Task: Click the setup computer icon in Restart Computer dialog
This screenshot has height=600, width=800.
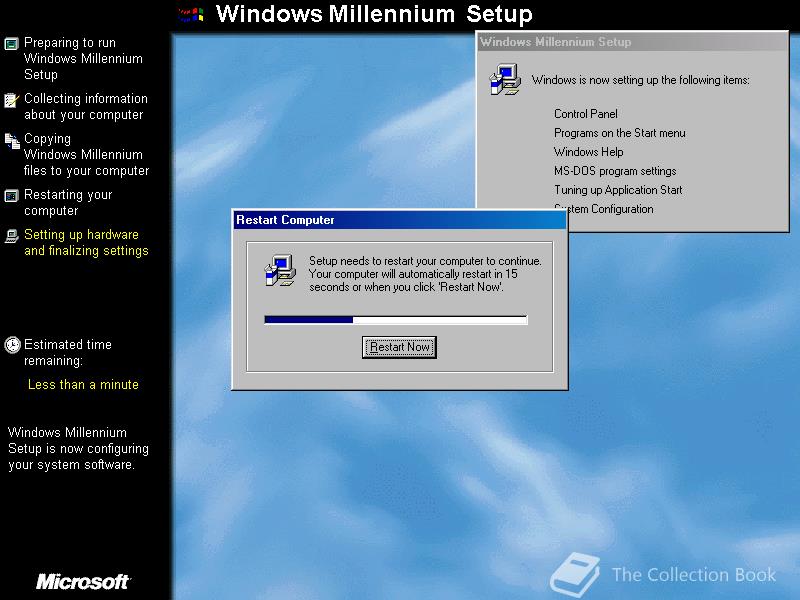Action: pos(280,270)
